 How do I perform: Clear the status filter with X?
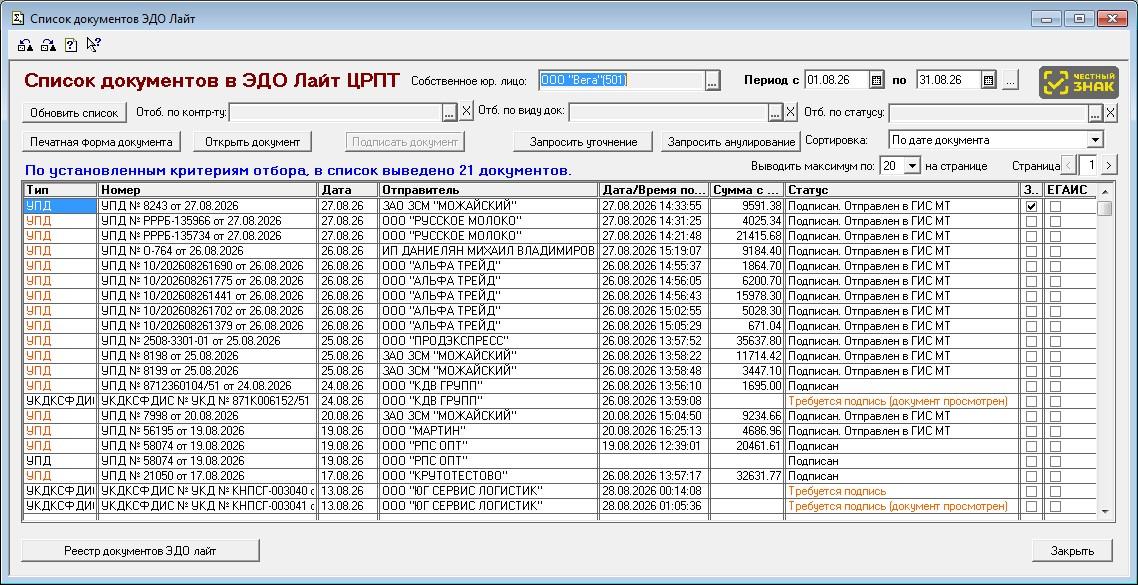(x=1110, y=112)
